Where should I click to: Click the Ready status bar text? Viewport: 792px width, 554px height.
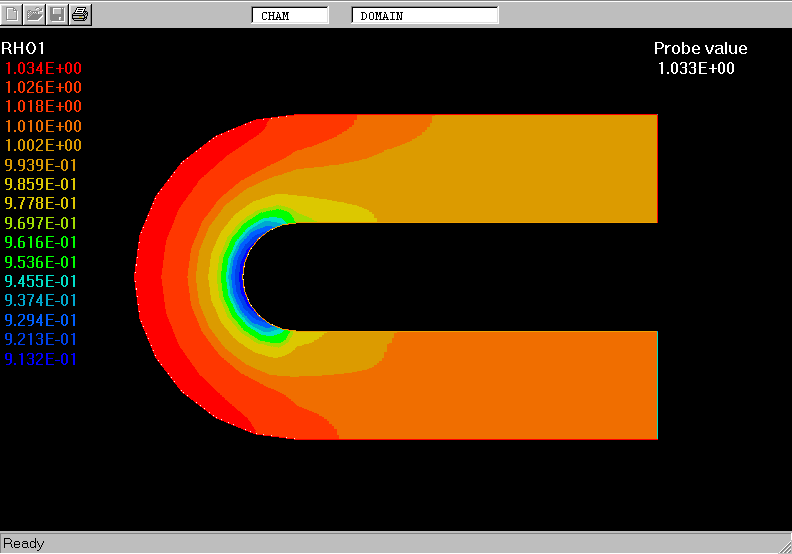[x=24, y=543]
